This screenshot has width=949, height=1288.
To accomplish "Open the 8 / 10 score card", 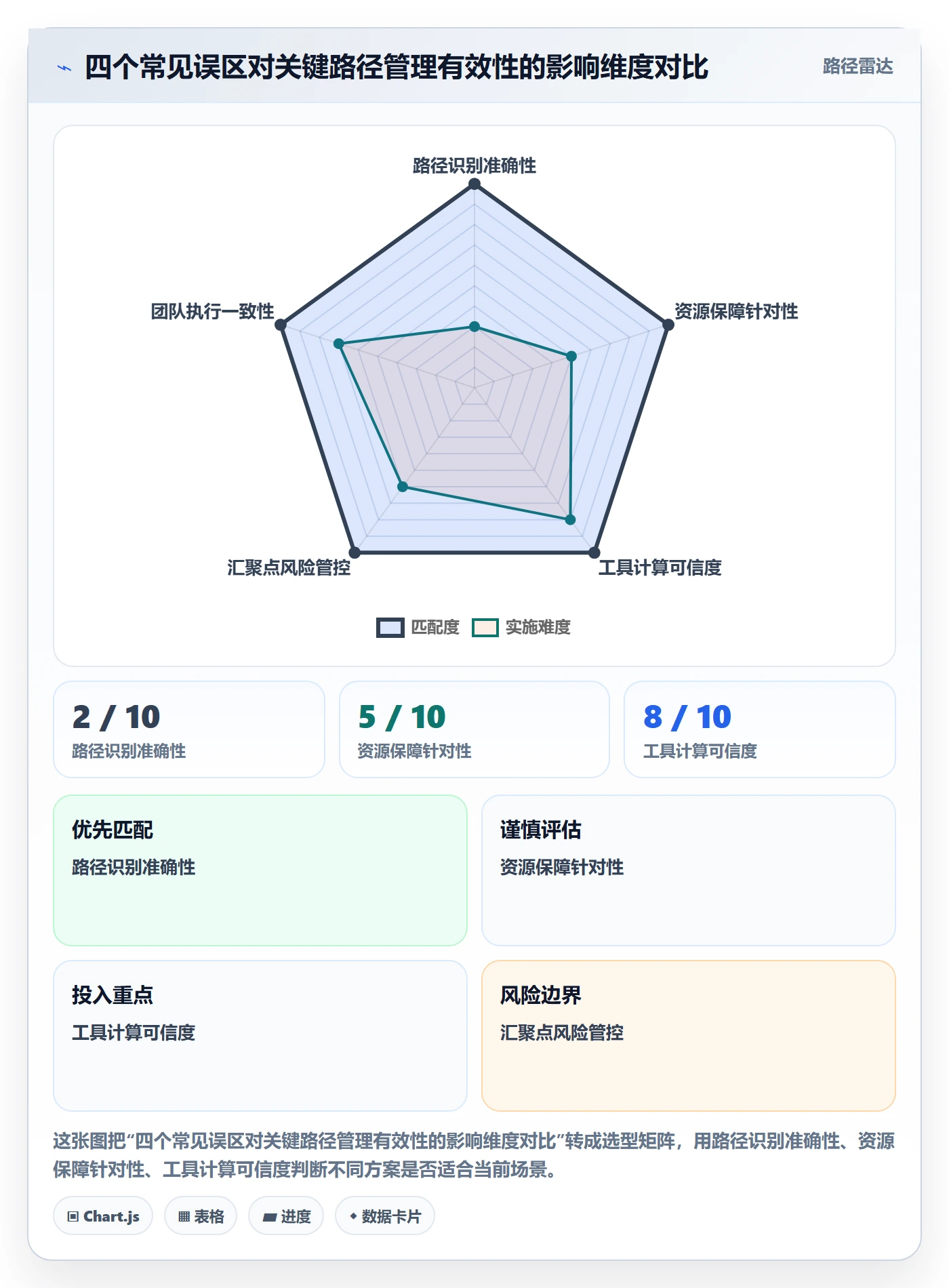I will [x=760, y=729].
